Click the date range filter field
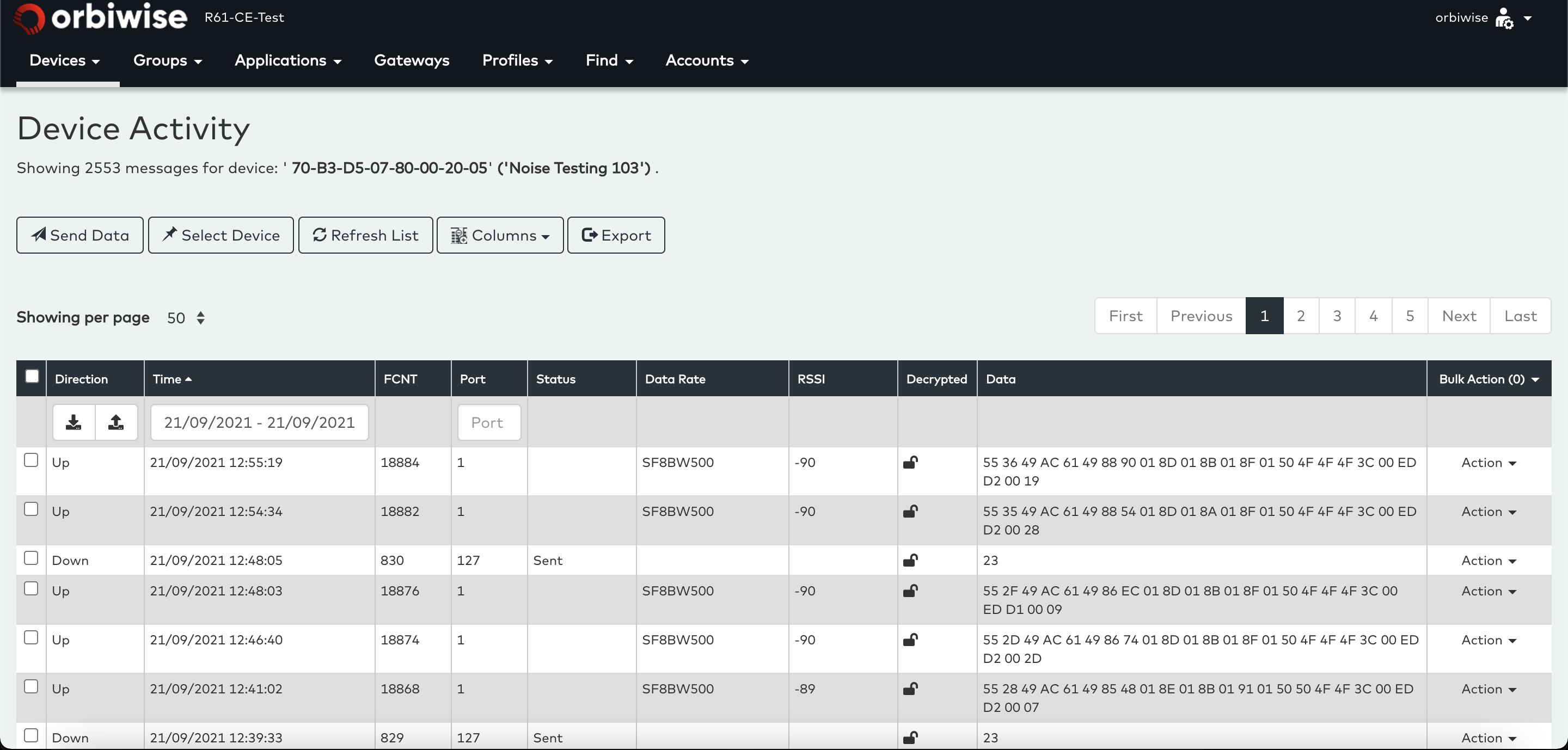1568x750 pixels. (x=259, y=422)
